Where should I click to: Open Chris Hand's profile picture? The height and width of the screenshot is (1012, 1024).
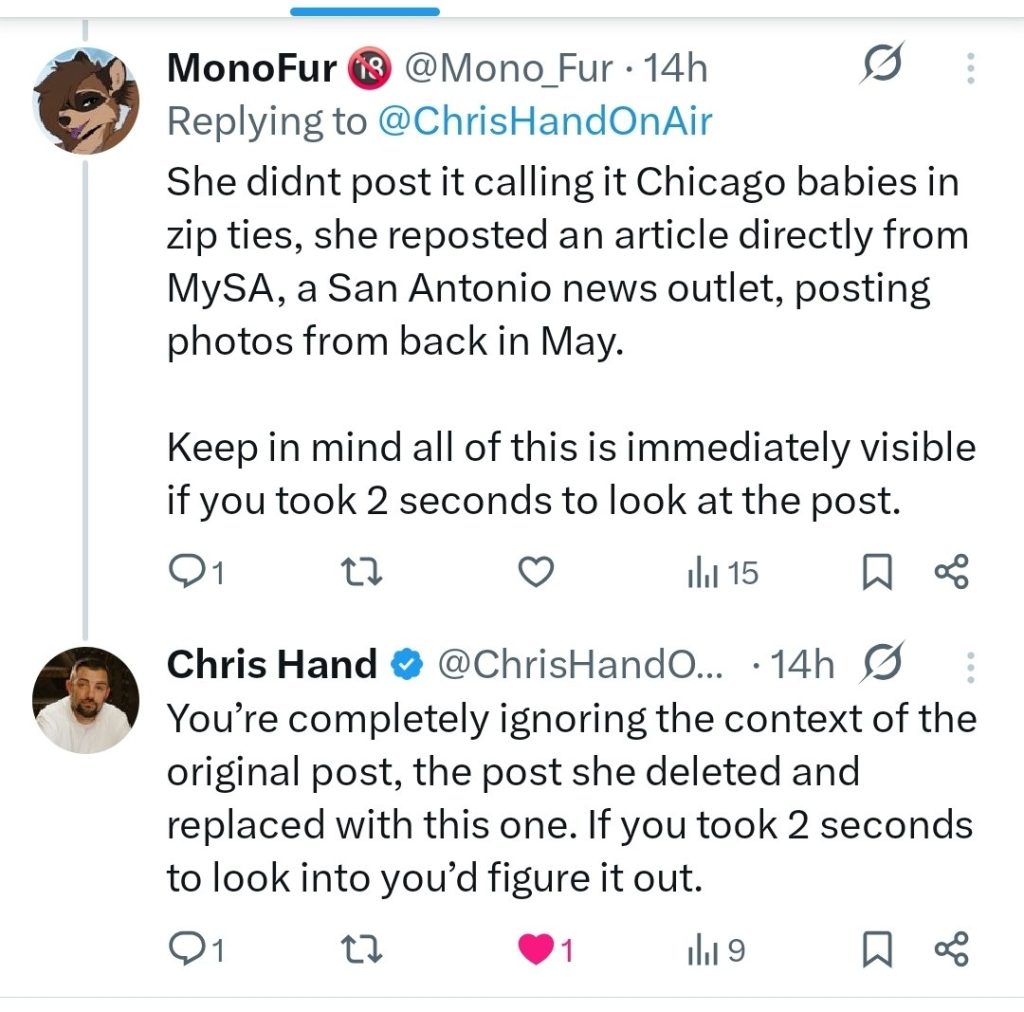(85, 699)
